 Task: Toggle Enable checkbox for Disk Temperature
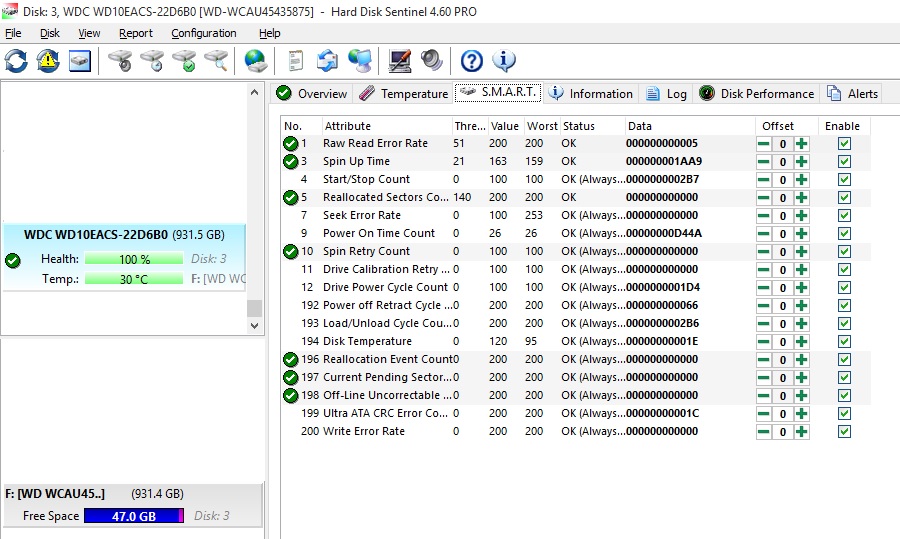[844, 342]
